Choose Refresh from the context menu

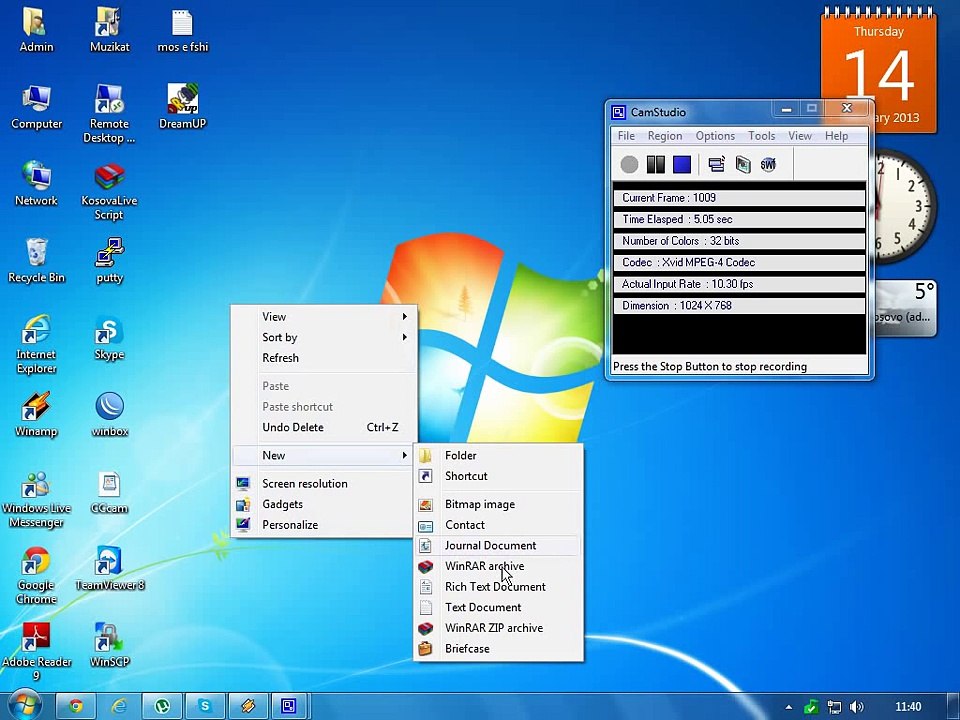(x=323, y=358)
